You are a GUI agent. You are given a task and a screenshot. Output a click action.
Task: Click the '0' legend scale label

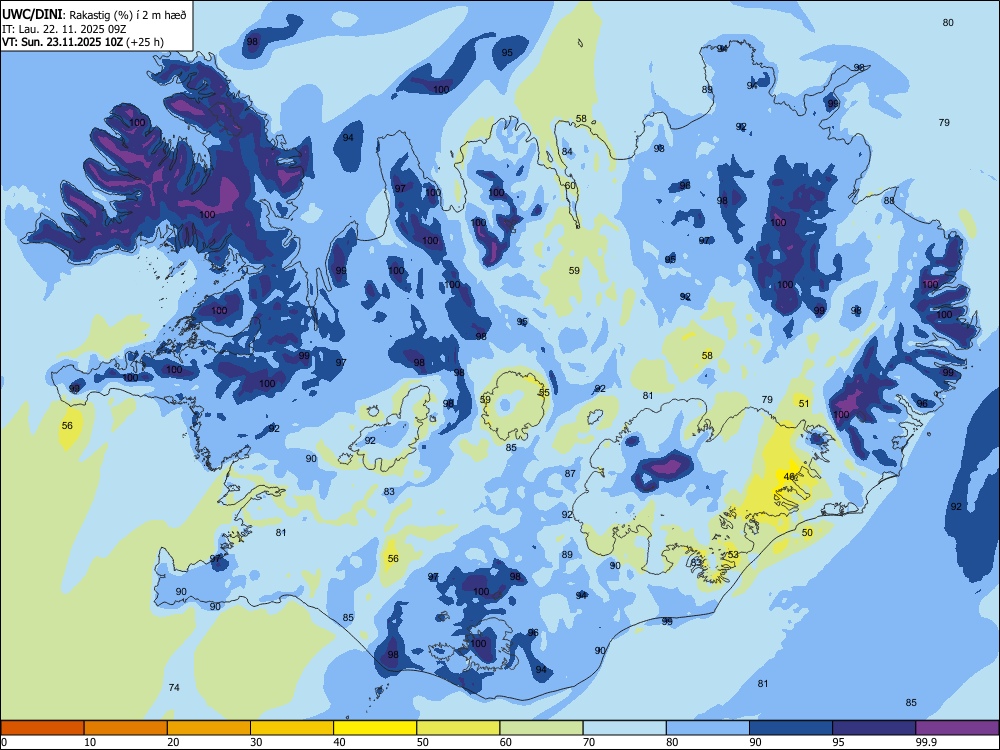[x=4, y=742]
